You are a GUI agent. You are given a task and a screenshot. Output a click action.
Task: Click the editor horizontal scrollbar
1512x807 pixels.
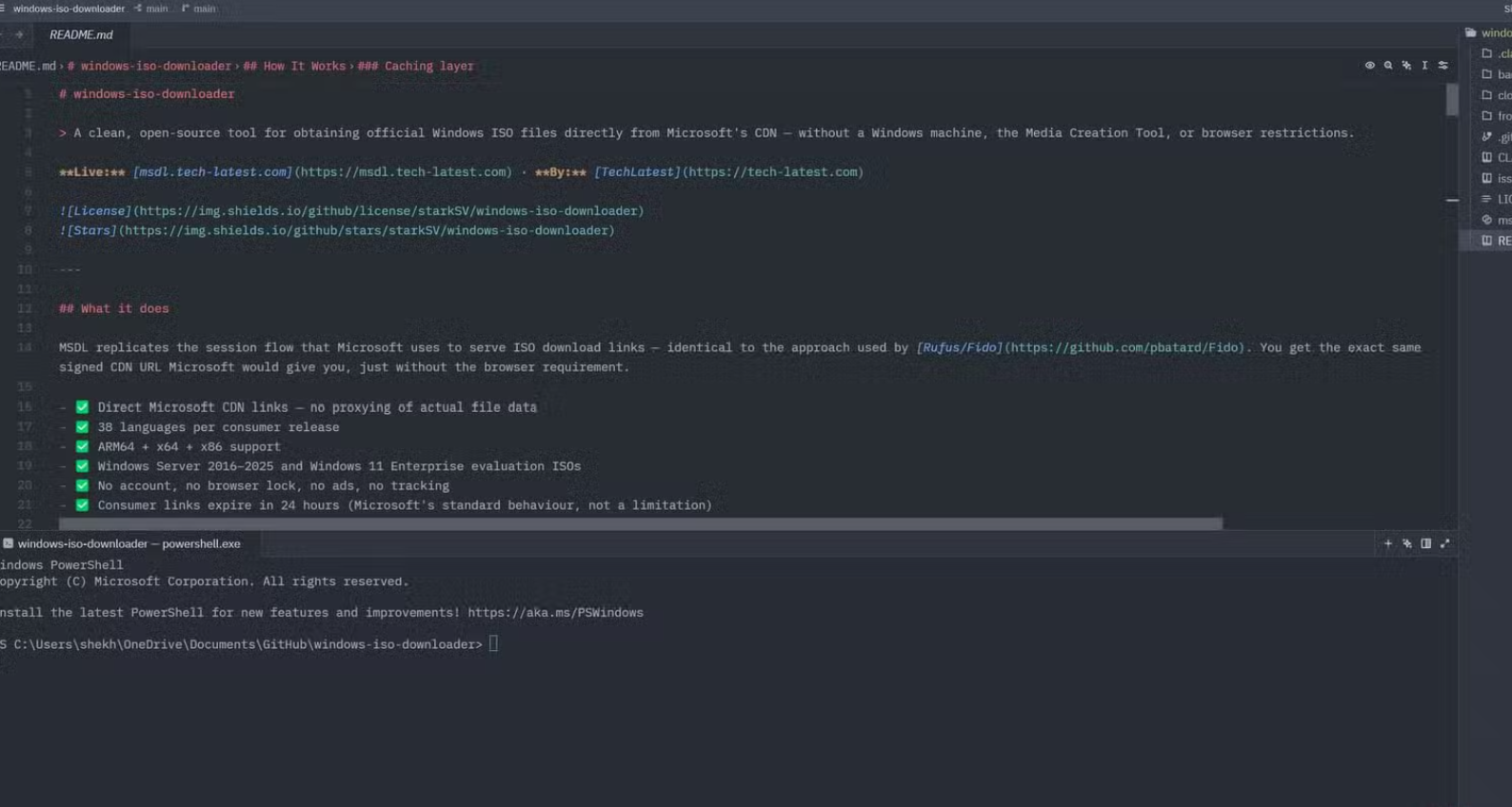pos(641,523)
